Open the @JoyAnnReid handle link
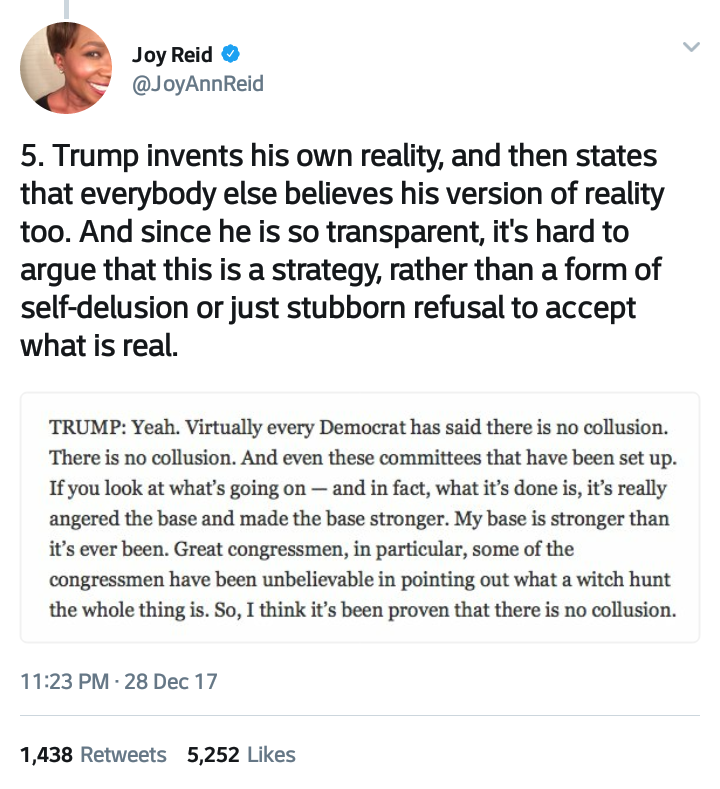 [x=197, y=84]
